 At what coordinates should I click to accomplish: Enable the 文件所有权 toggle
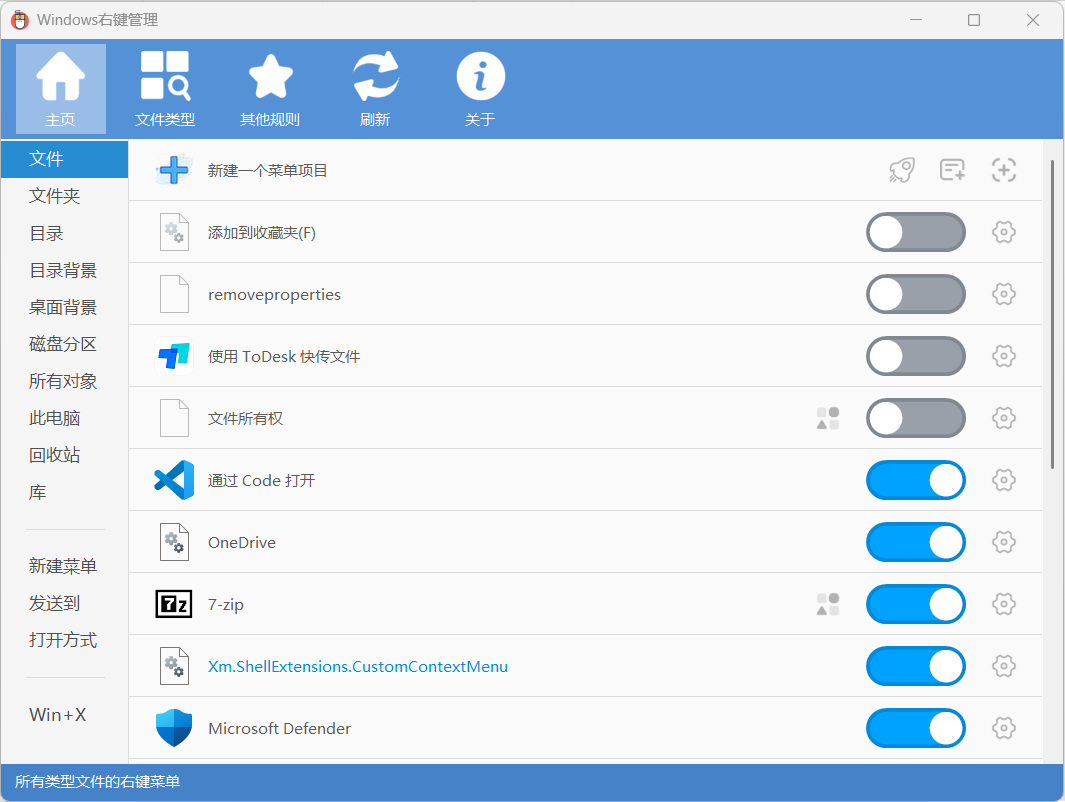coord(916,418)
